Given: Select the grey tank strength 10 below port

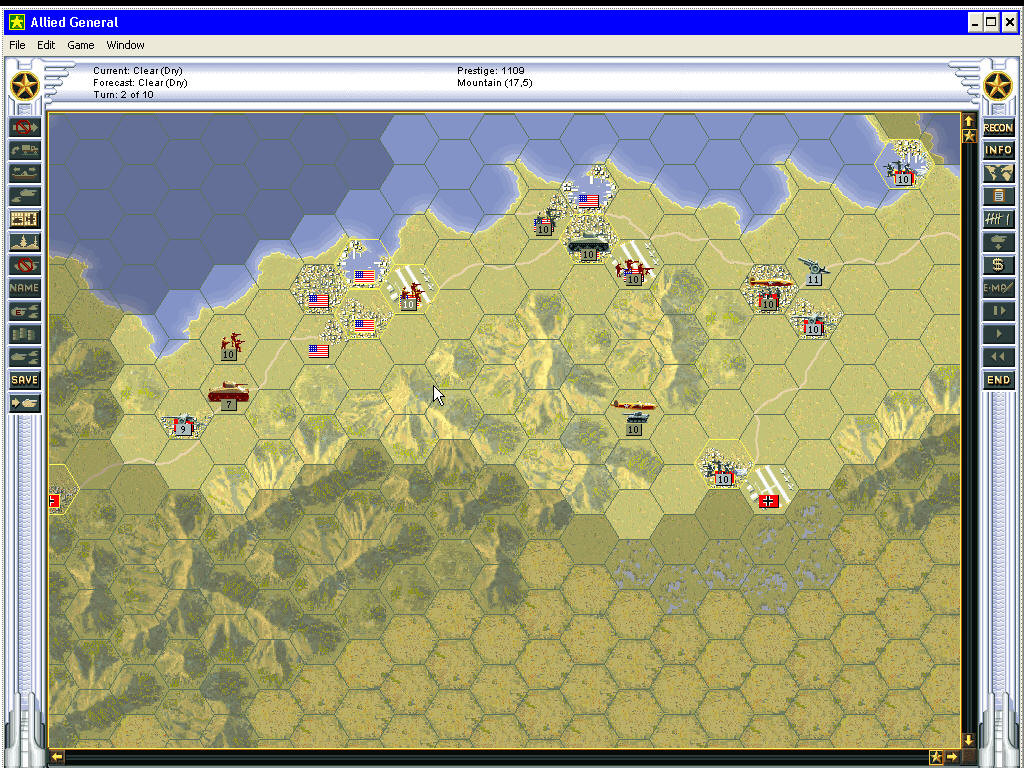Looking at the screenshot, I should tap(588, 247).
